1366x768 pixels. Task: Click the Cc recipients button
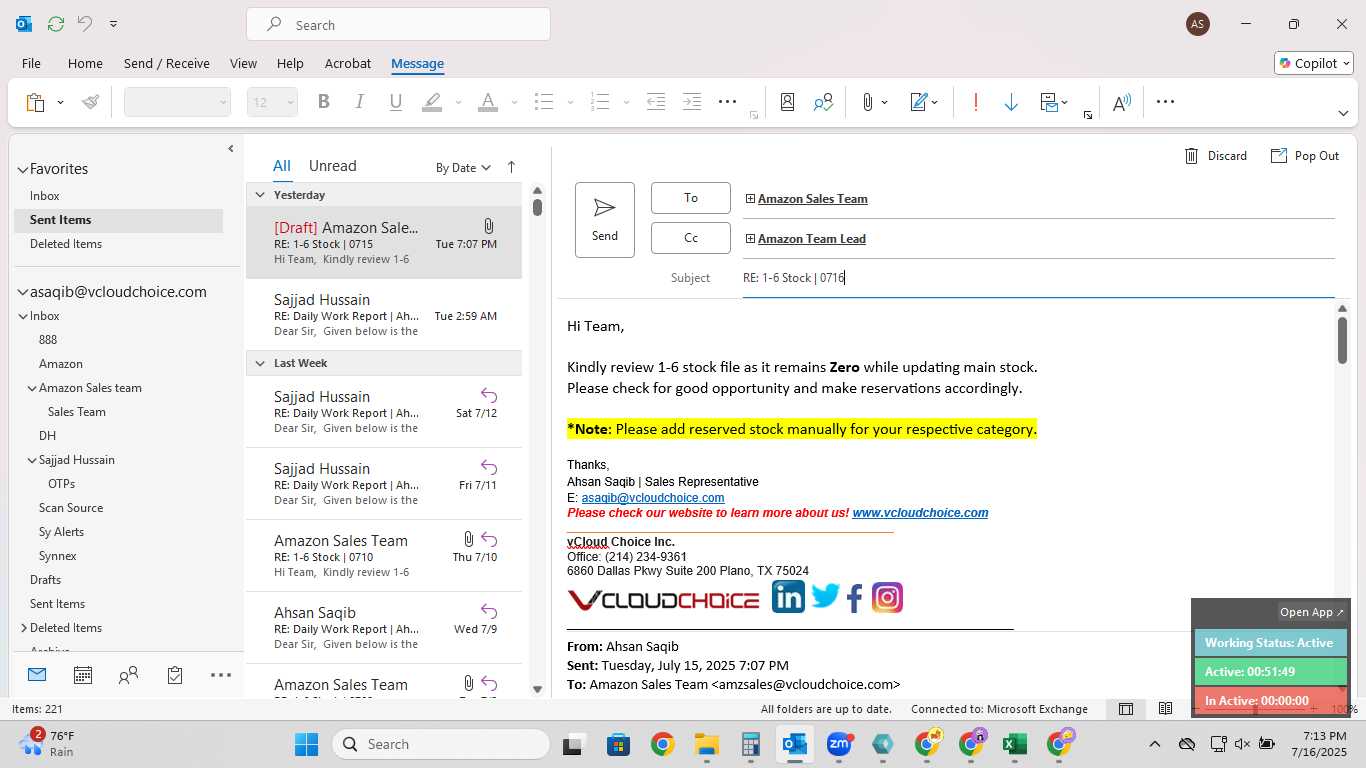tap(691, 238)
